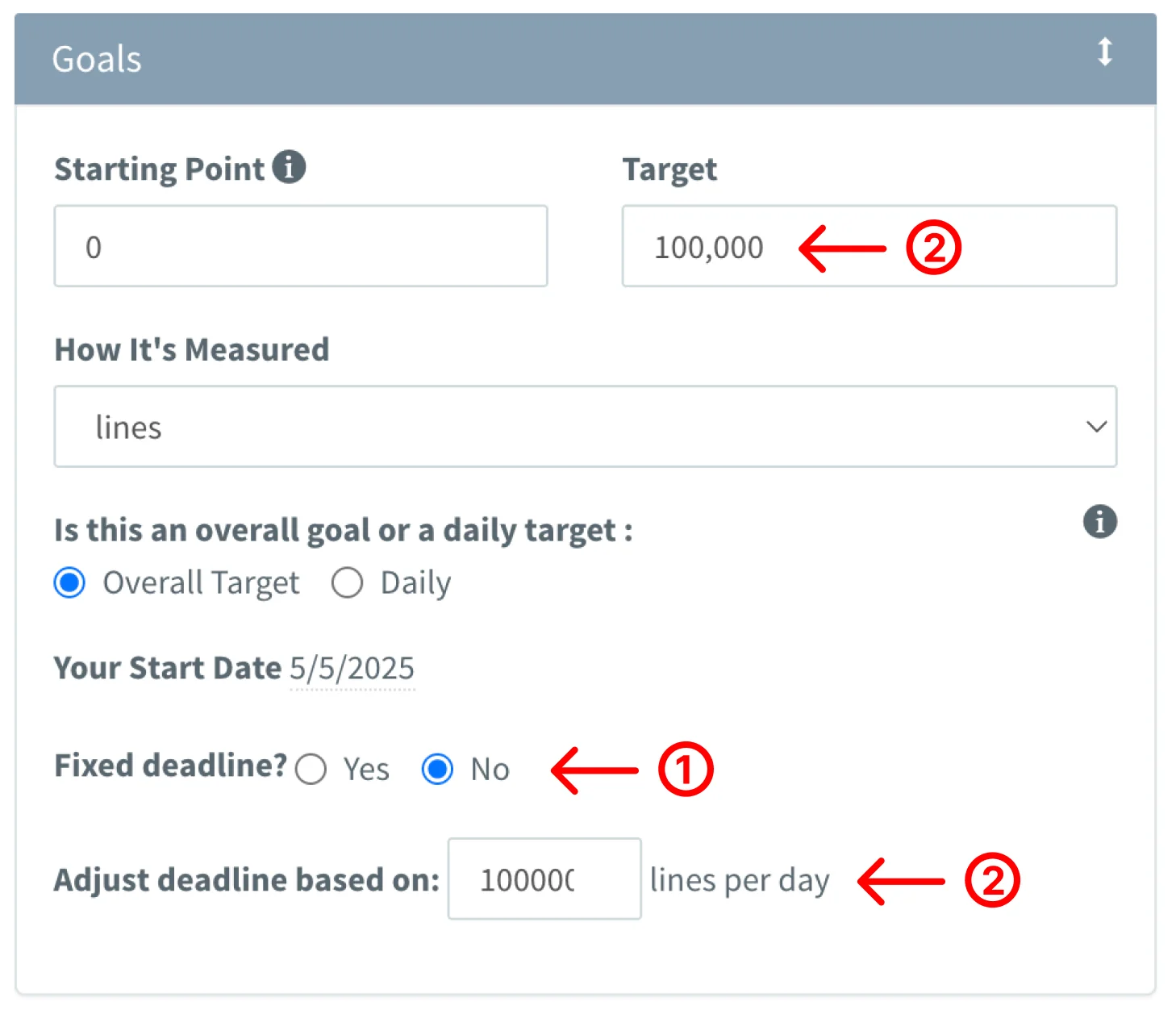Click red circled 2 beside lines per day

tap(992, 880)
